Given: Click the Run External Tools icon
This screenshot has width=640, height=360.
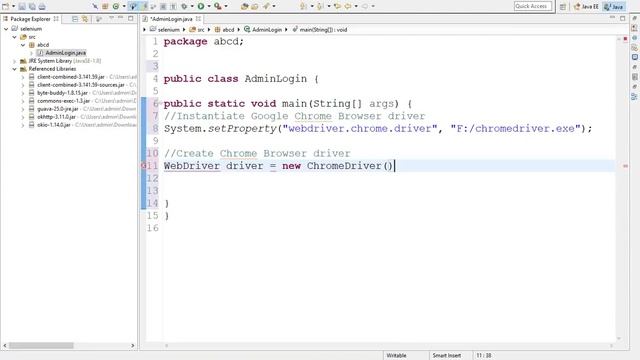Looking at the screenshot, I should [218, 6].
